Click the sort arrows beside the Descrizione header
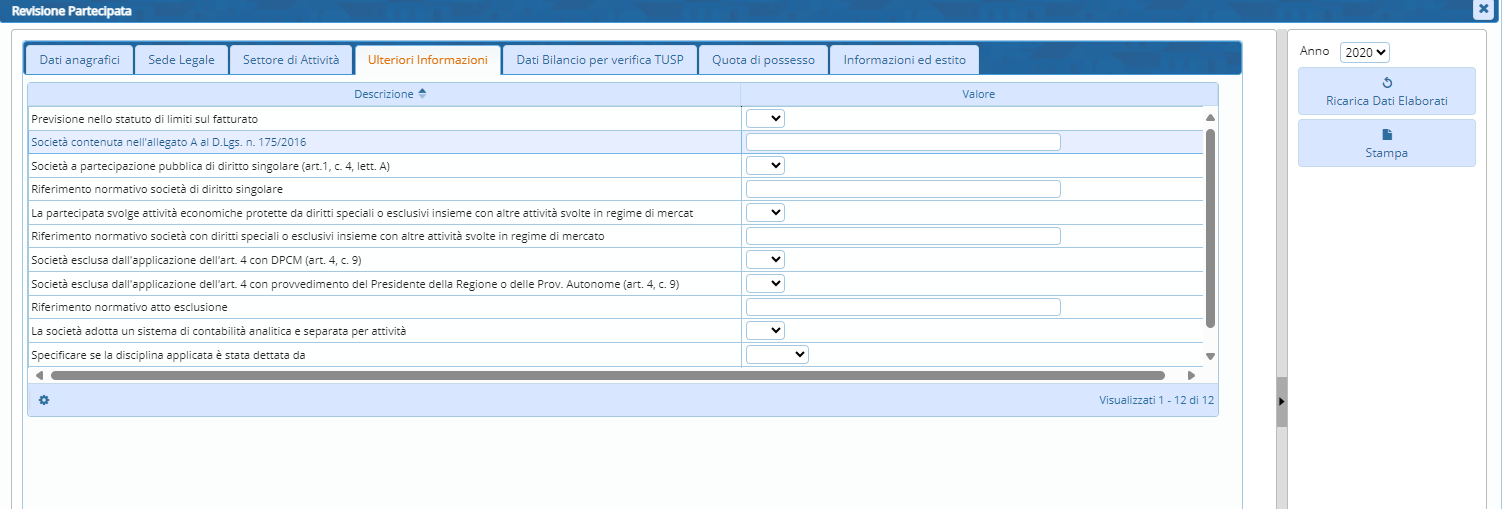 [422, 94]
